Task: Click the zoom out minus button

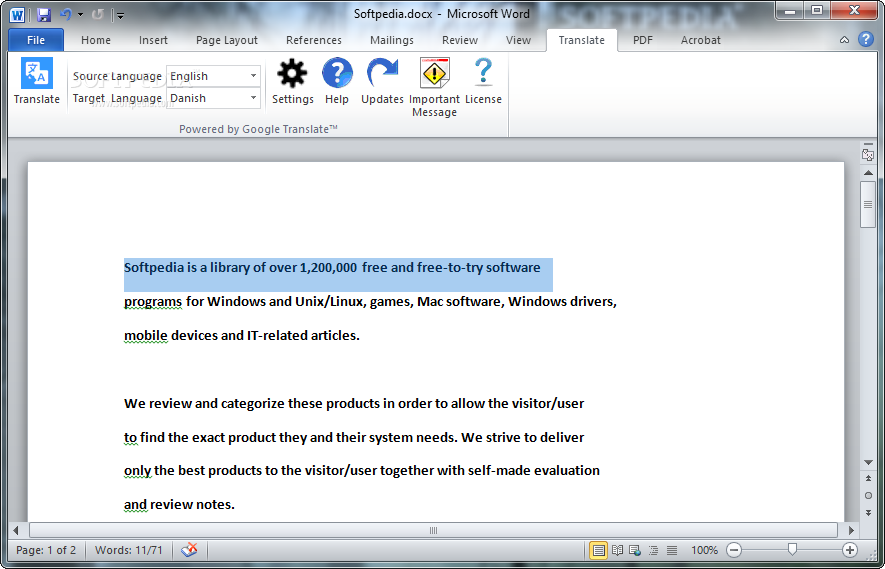Action: pos(734,550)
